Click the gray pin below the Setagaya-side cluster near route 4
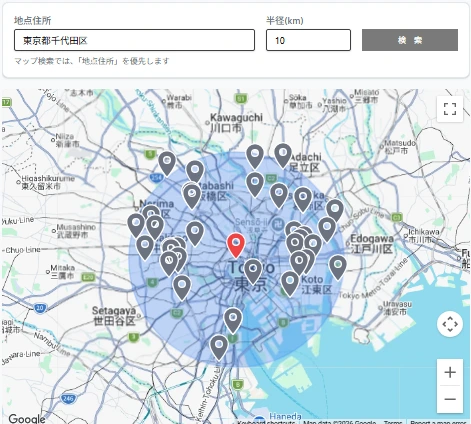Screen dimensions: 471x424 tap(182, 288)
